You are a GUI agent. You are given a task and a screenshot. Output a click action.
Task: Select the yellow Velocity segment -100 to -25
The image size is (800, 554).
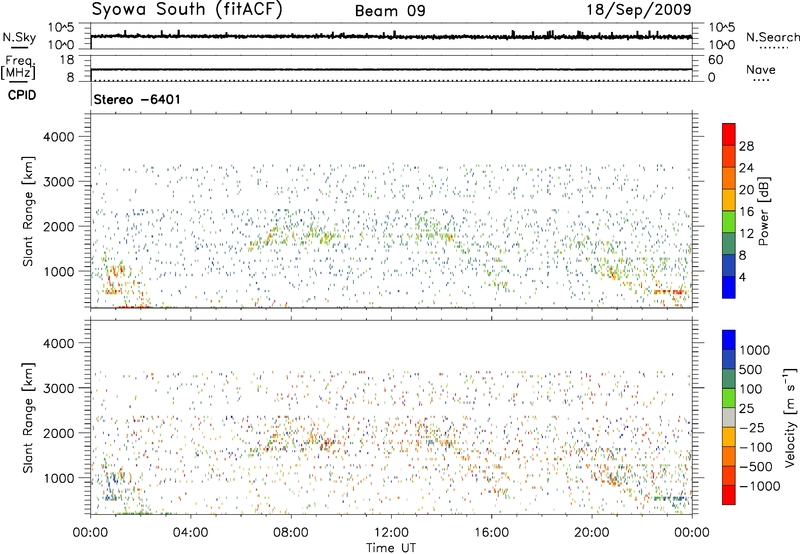coord(729,437)
